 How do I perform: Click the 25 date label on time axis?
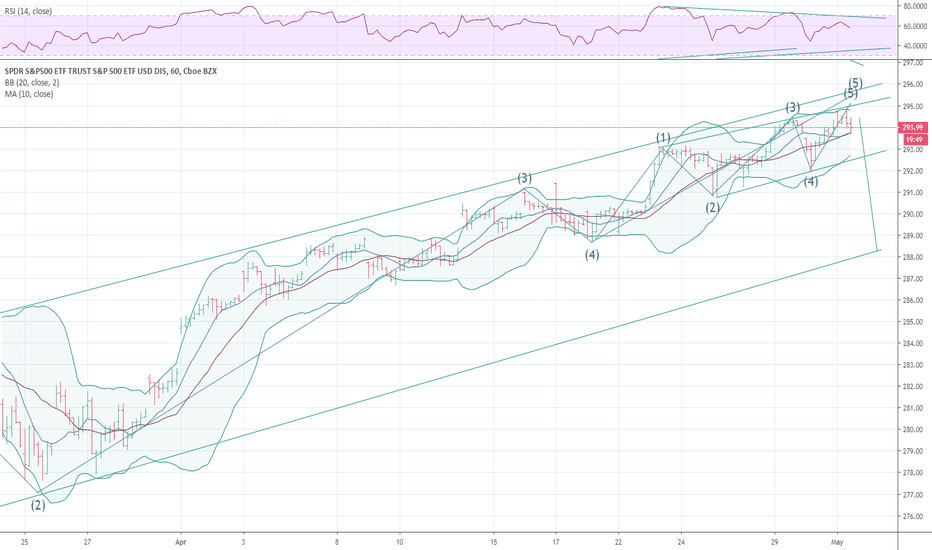tap(24, 542)
